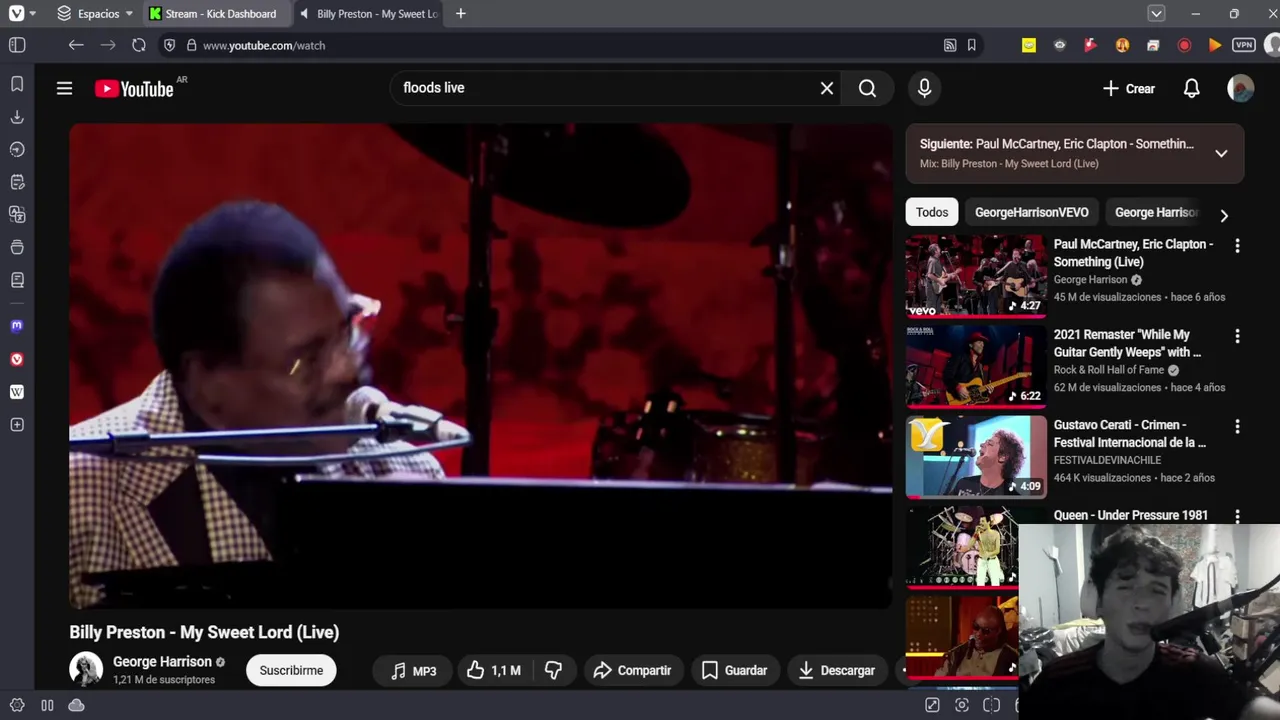
Task: Reload the current YouTube page
Action: [139, 45]
